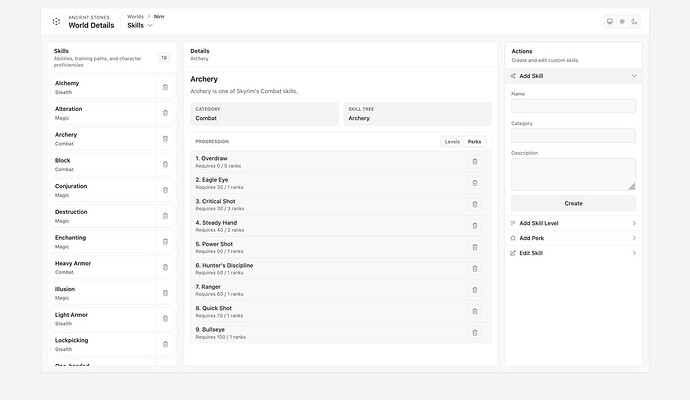
Task: Remove the Ranger perk
Action: (x=475, y=290)
